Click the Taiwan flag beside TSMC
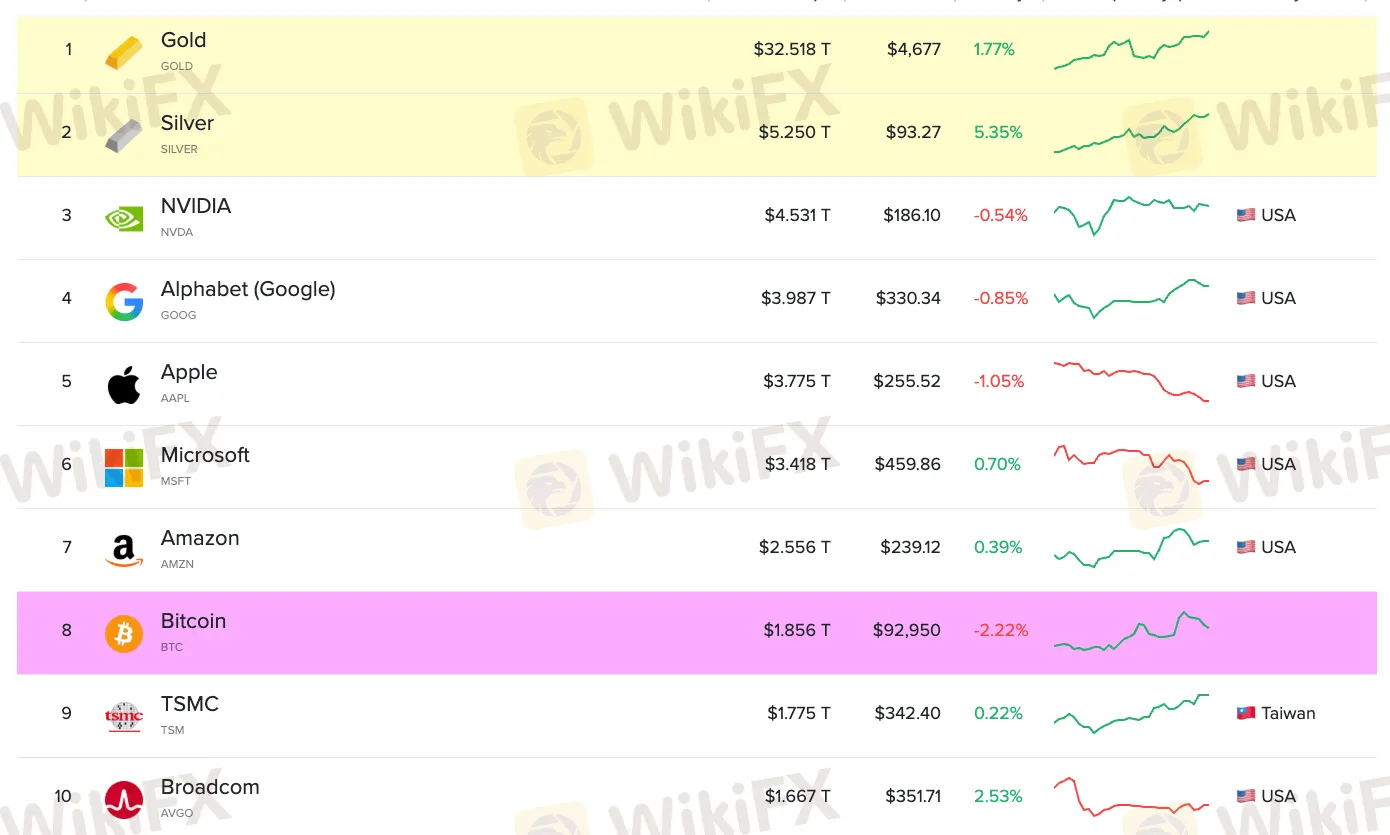 (1244, 713)
